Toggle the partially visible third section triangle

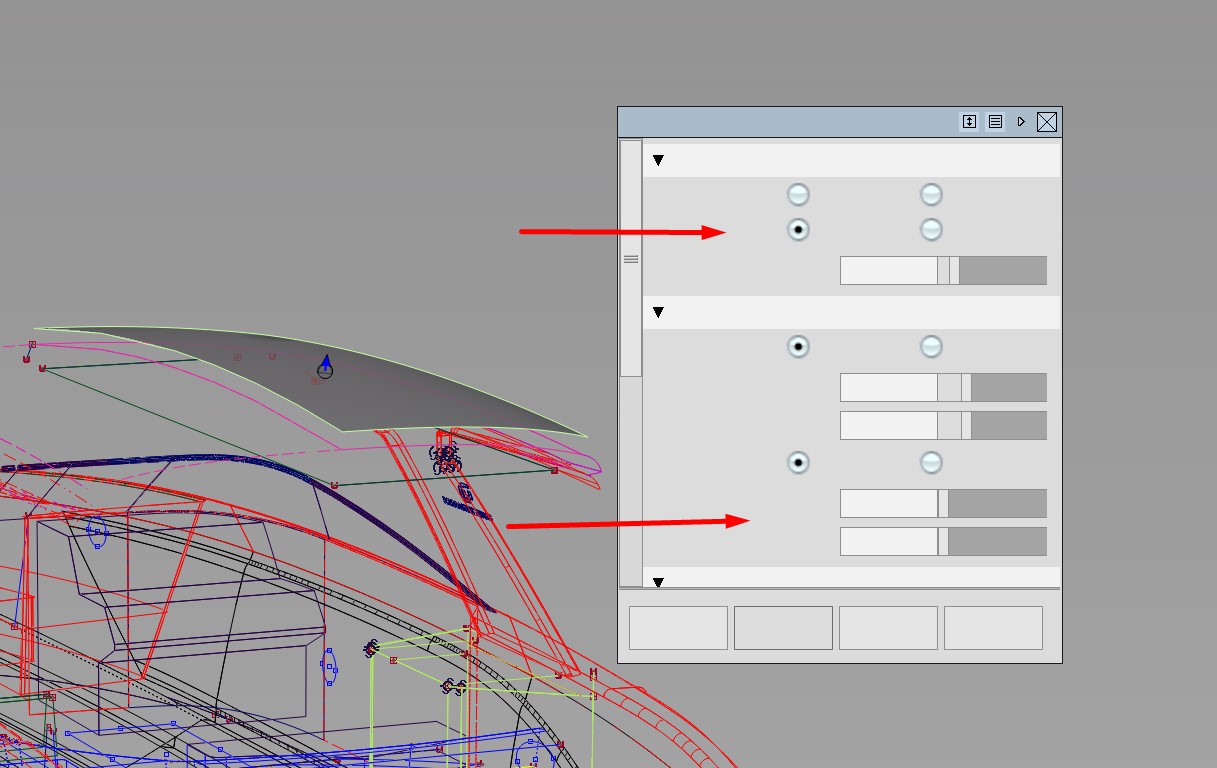[658, 582]
